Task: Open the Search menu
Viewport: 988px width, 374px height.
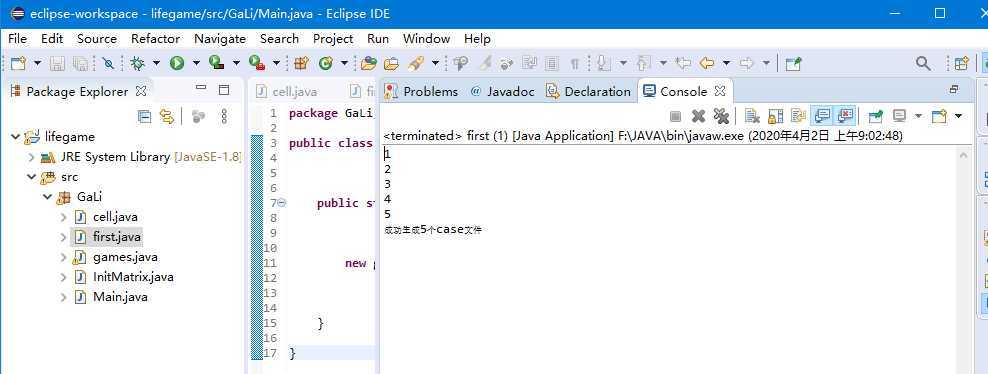Action: [x=279, y=38]
